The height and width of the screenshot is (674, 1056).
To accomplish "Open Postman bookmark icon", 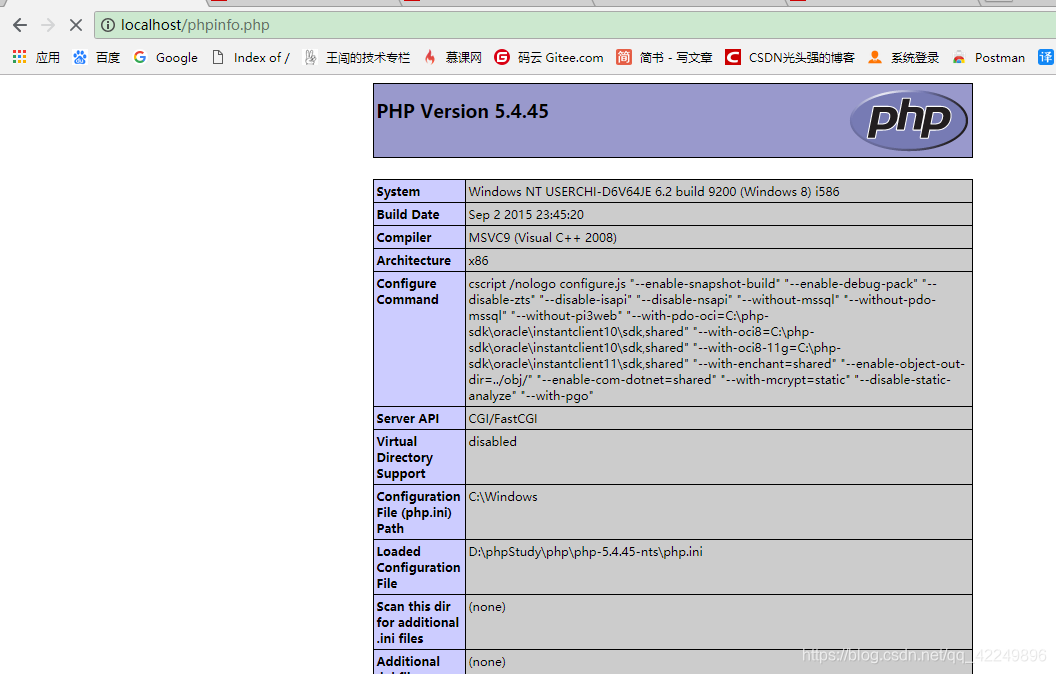I will pos(958,57).
